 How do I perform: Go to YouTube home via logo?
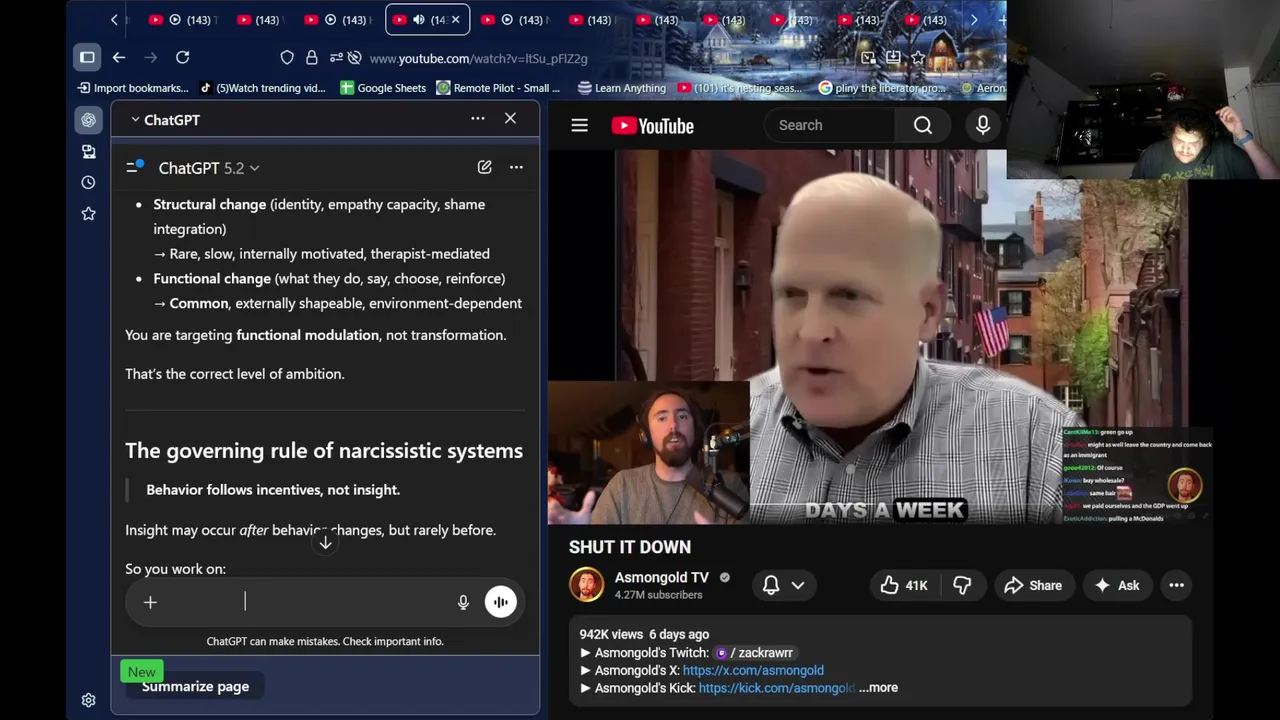click(x=653, y=125)
